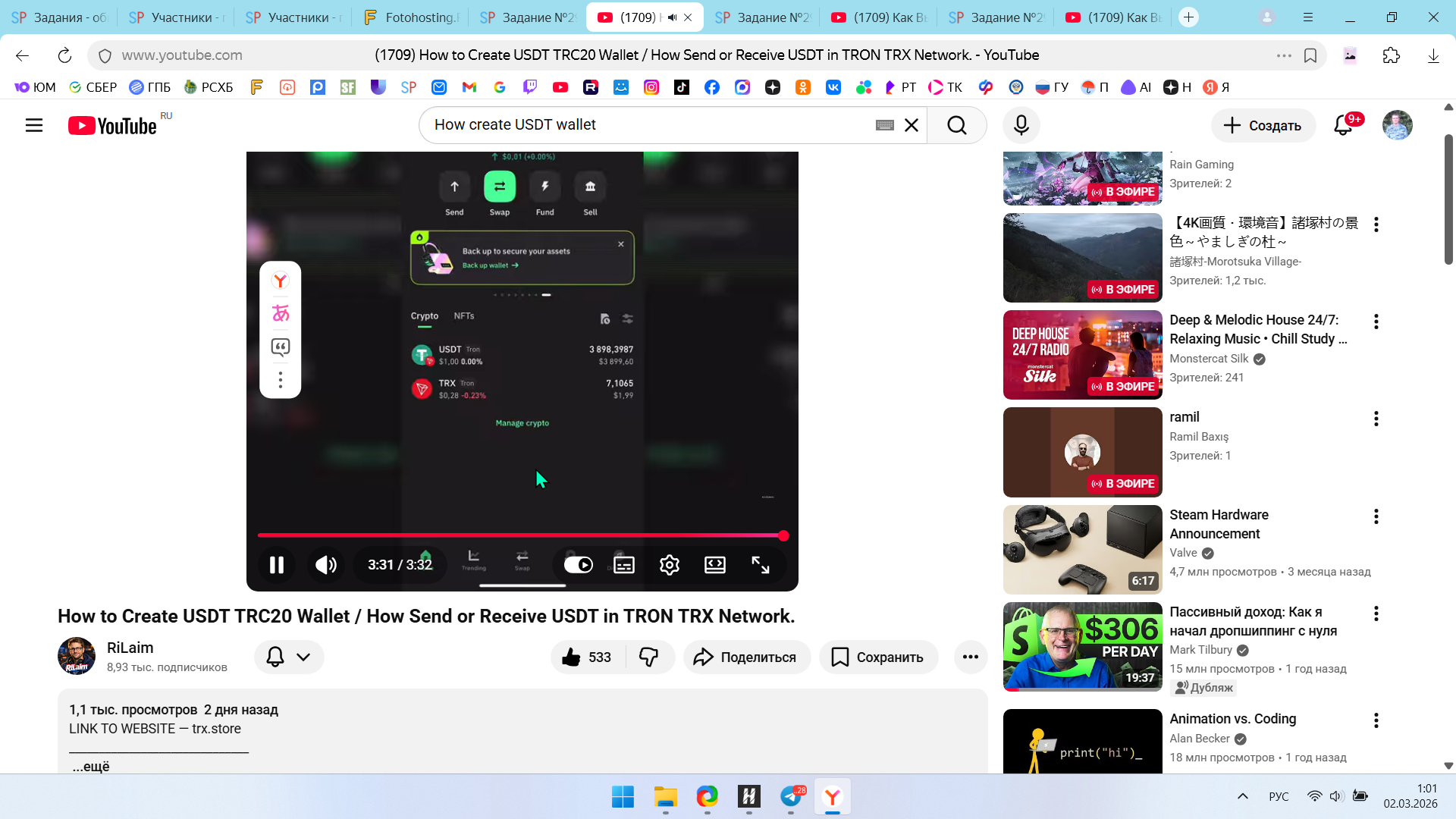Enter fullscreen mode on the video
This screenshot has height=819, width=1456.
coord(760,565)
